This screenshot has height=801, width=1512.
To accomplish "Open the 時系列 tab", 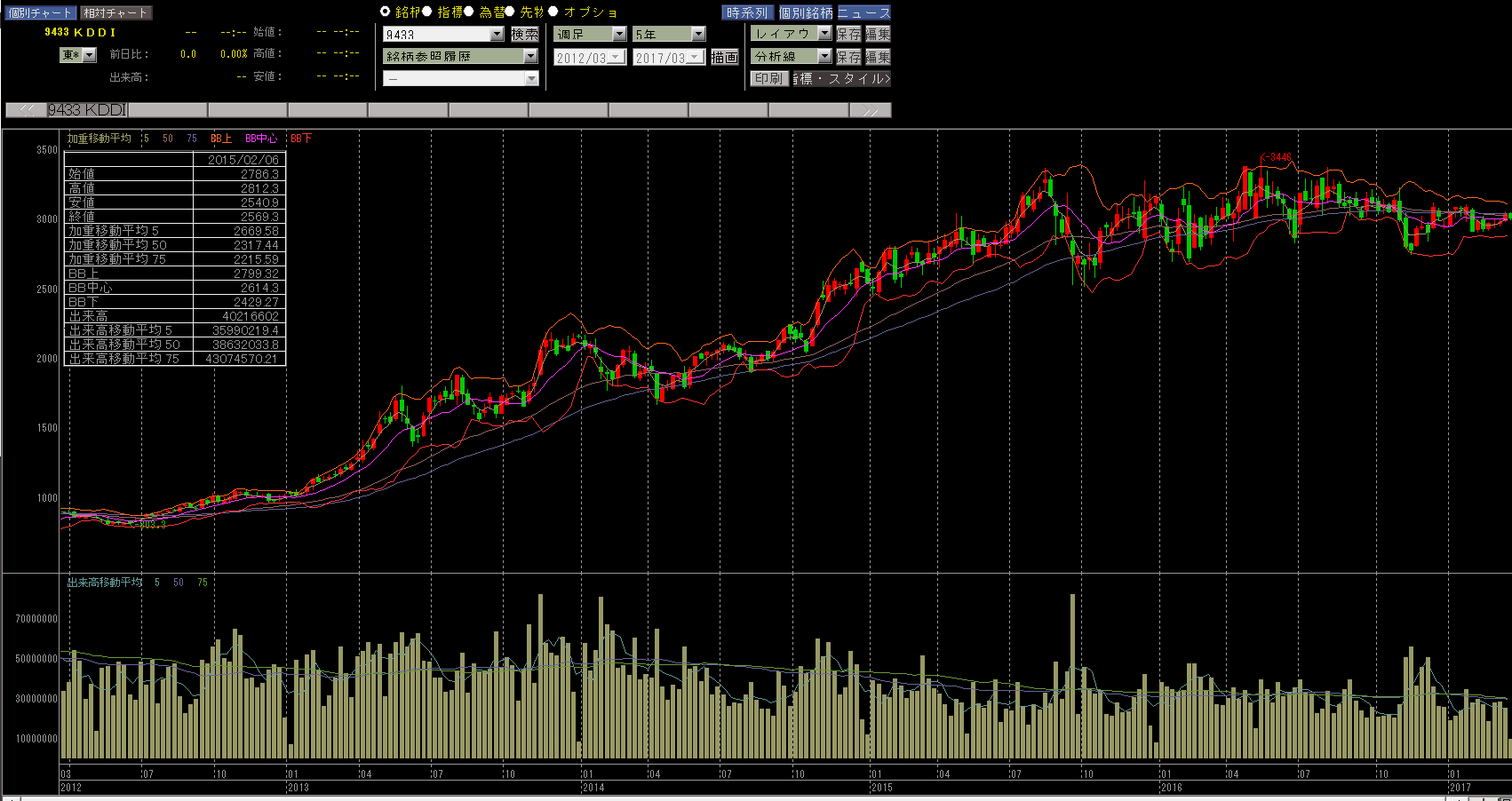I will tap(747, 12).
